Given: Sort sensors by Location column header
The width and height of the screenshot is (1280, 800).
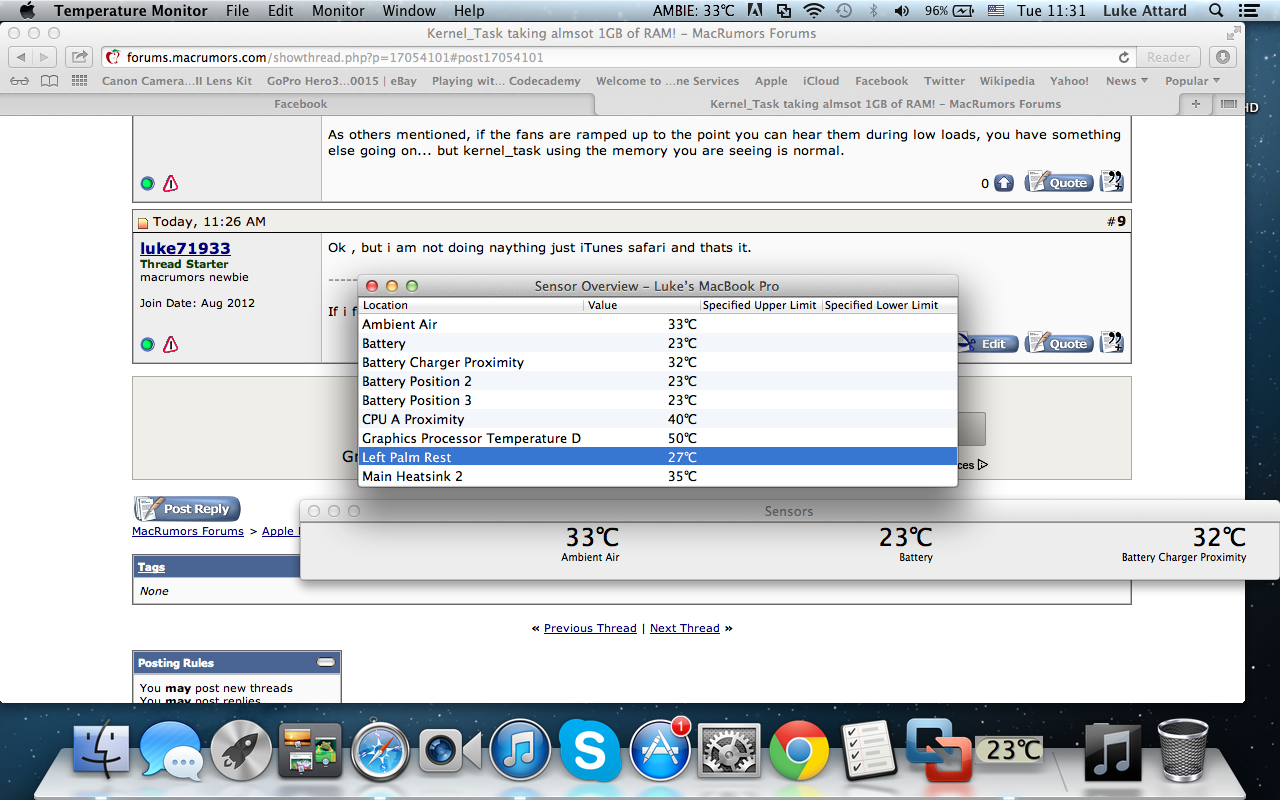Looking at the screenshot, I should pos(471,305).
